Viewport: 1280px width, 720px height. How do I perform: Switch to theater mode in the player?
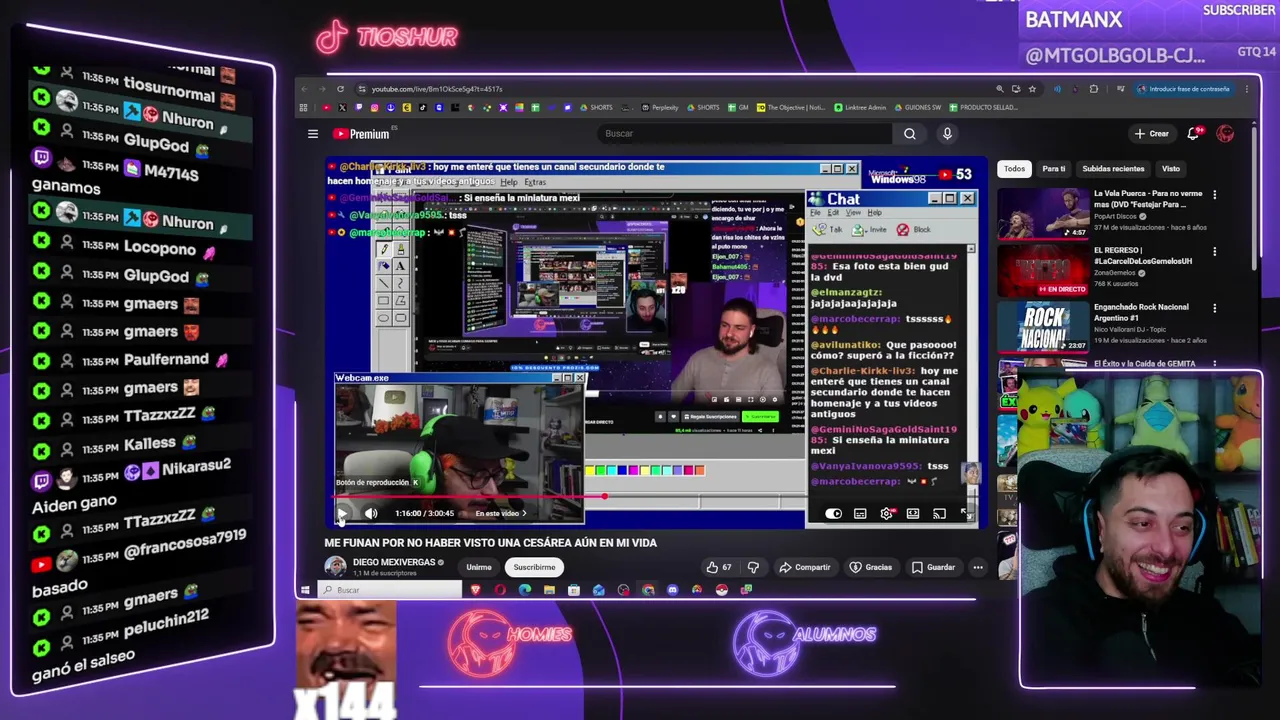[913, 514]
